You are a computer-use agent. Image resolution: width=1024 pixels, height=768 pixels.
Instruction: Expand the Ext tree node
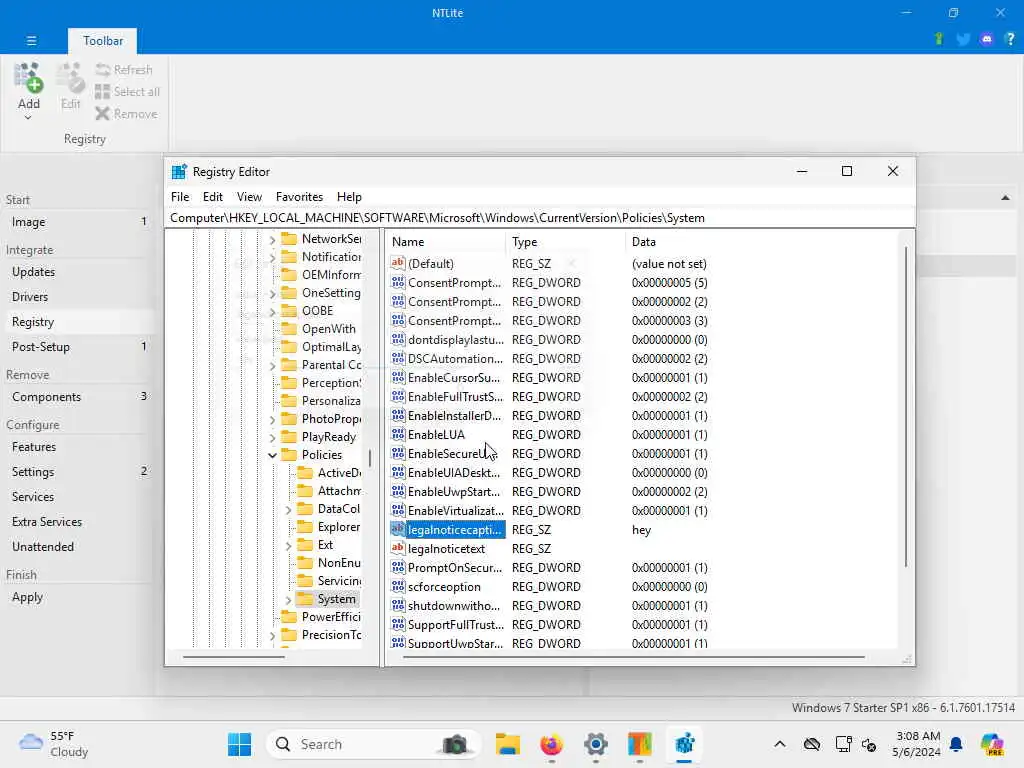point(288,545)
